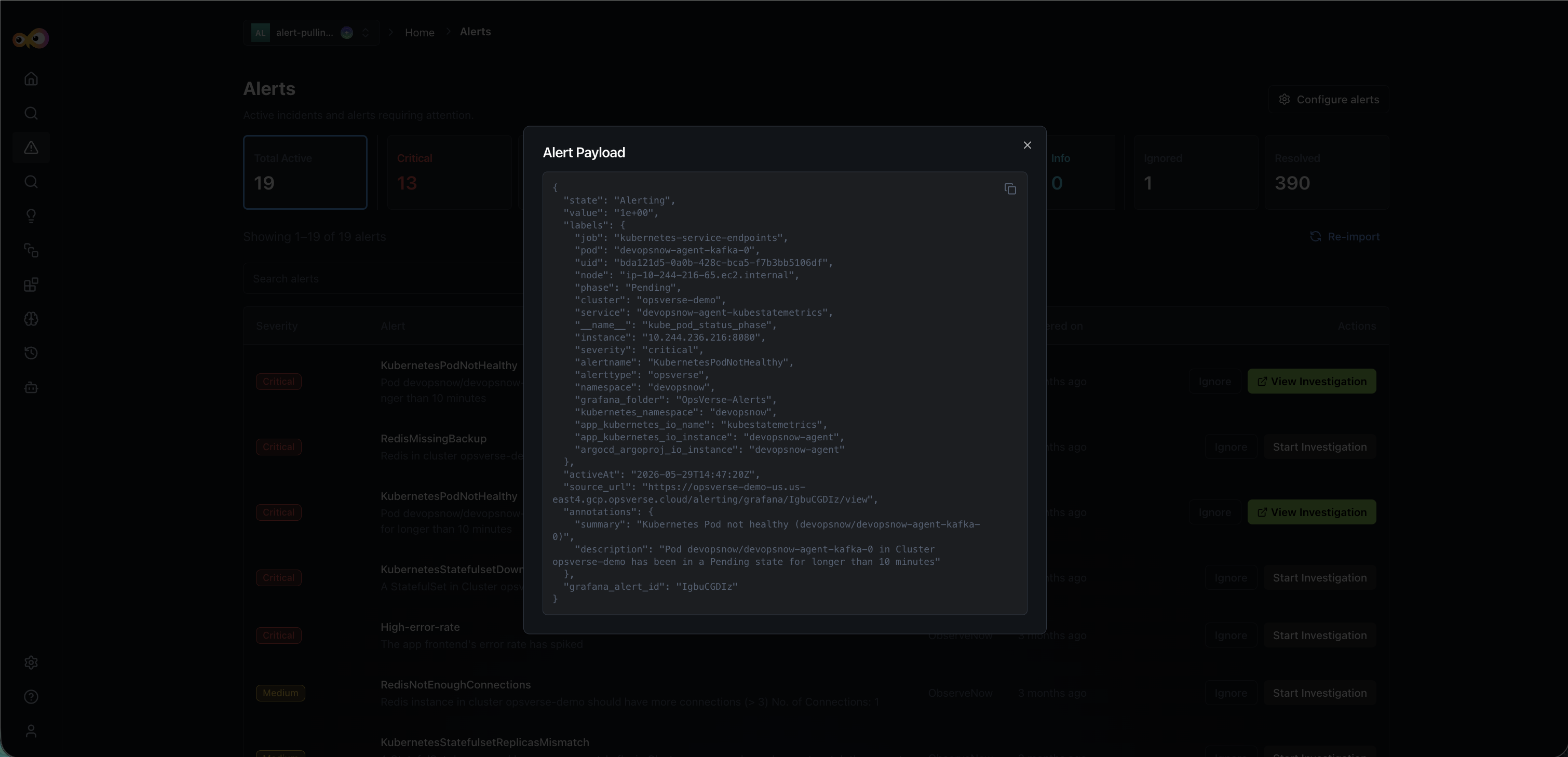Select the Total Active 19 card
Screen dimensions: 1568x757
305,172
